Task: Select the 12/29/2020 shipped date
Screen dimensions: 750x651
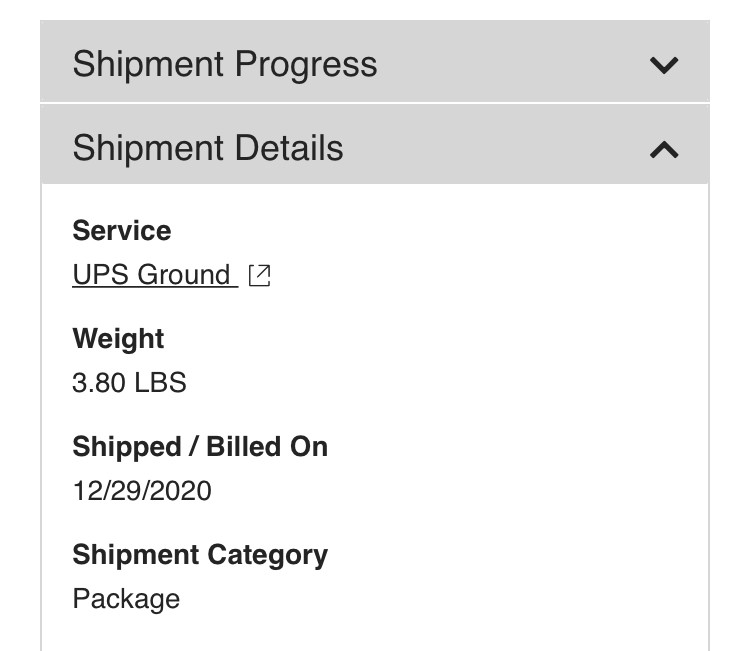Action: [142, 491]
